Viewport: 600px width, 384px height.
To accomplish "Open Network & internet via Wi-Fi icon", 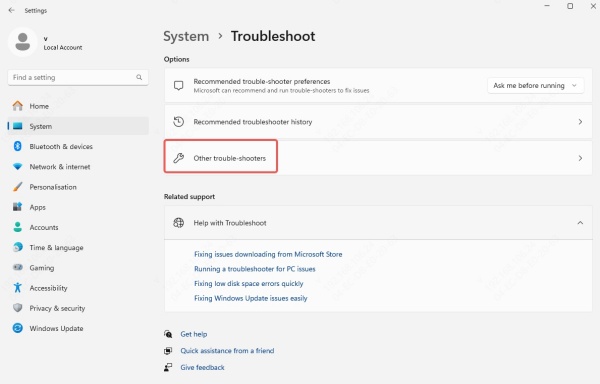I will tap(18, 167).
